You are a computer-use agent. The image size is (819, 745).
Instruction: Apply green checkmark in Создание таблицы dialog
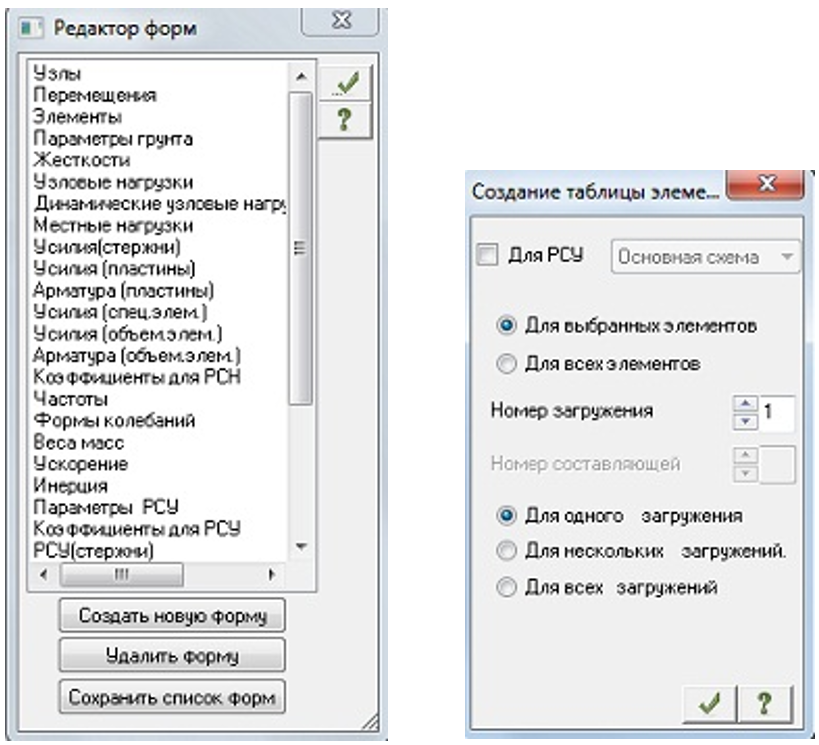tap(709, 704)
